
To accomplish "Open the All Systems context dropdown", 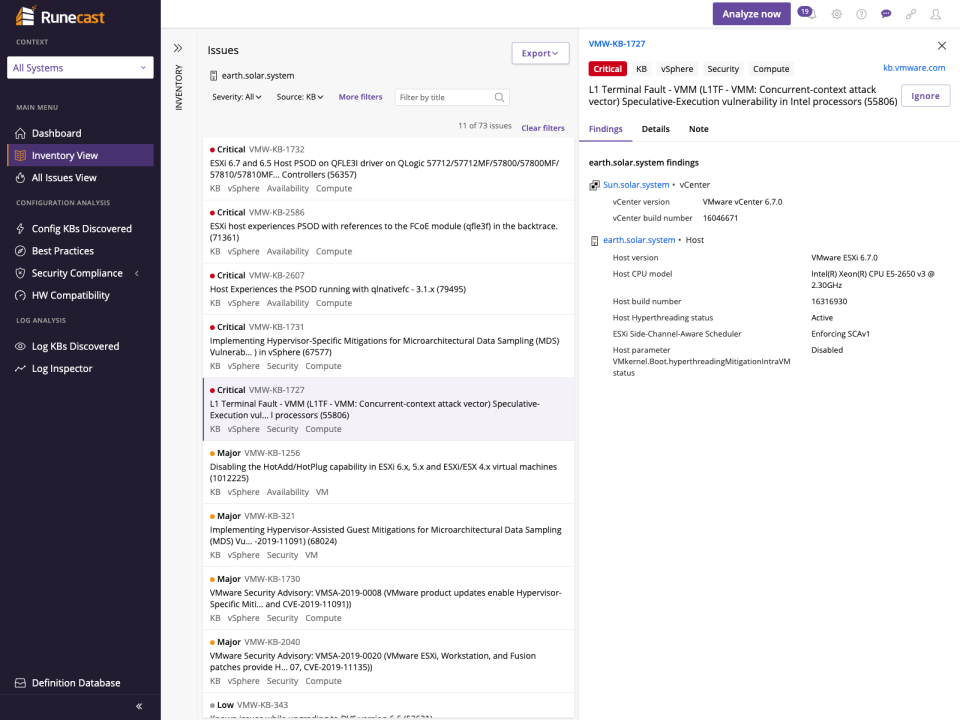I will pos(80,68).
